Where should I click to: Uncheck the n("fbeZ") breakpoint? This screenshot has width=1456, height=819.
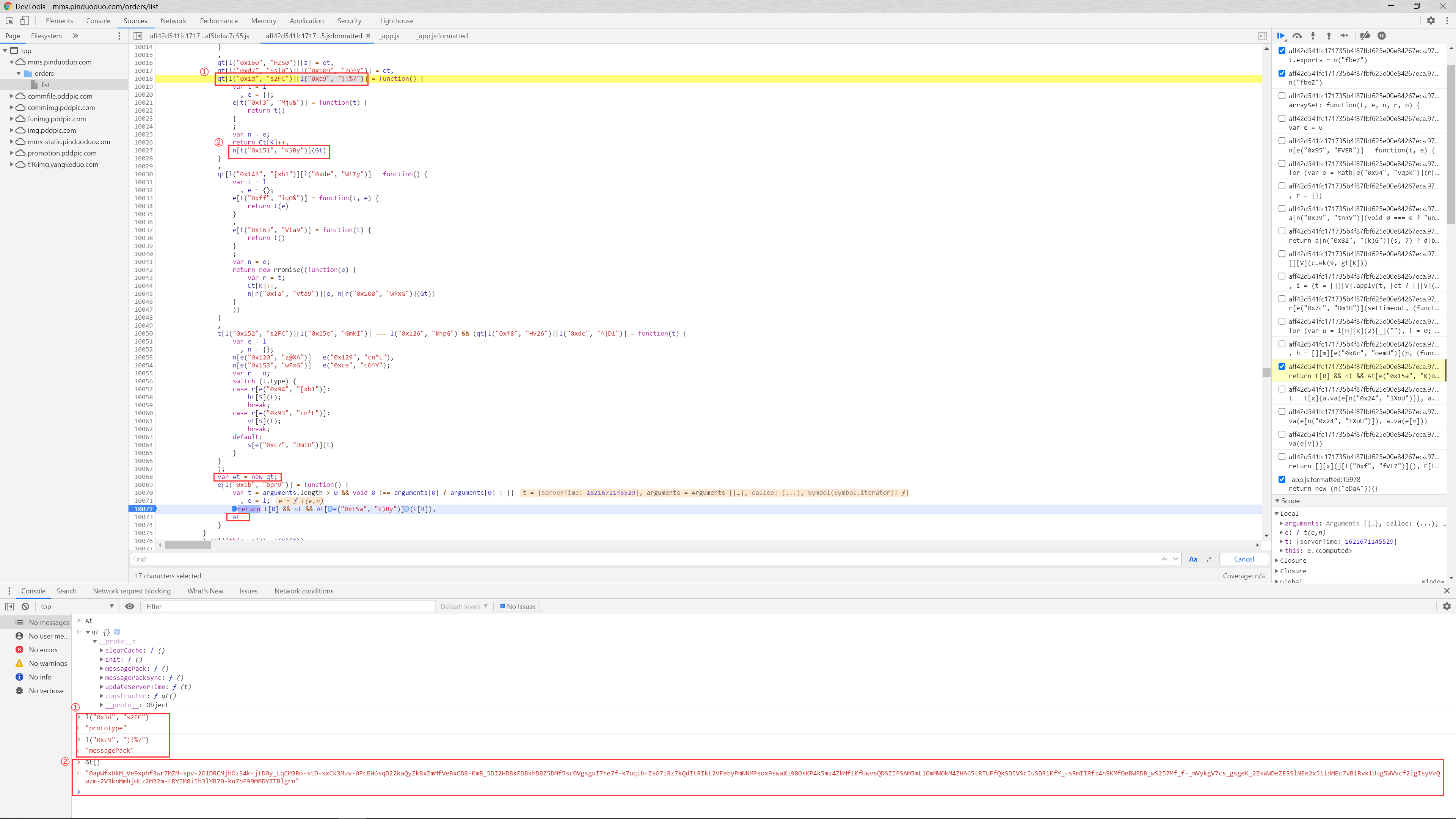1282,73
